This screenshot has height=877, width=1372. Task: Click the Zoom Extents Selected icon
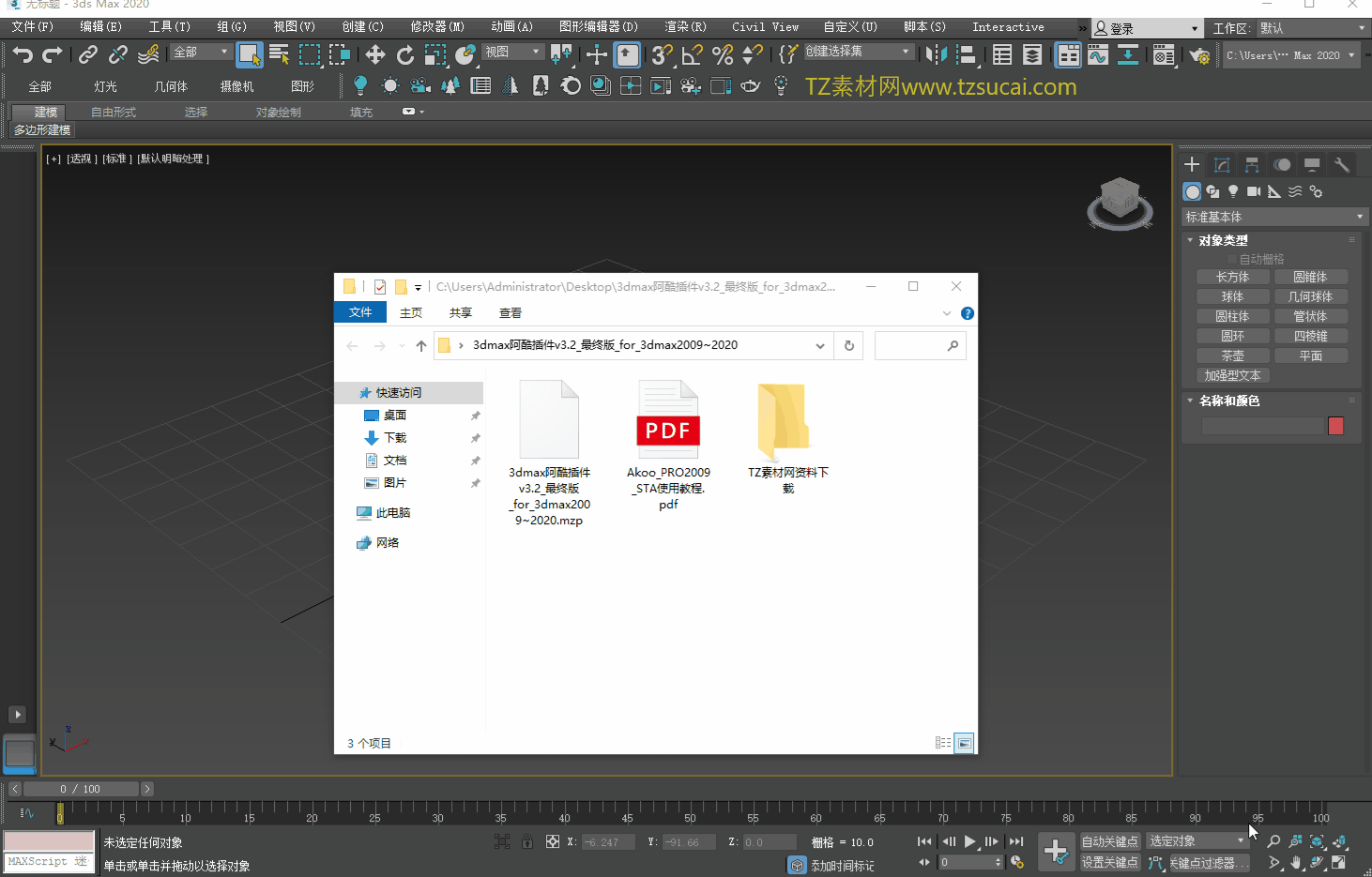point(1317,841)
